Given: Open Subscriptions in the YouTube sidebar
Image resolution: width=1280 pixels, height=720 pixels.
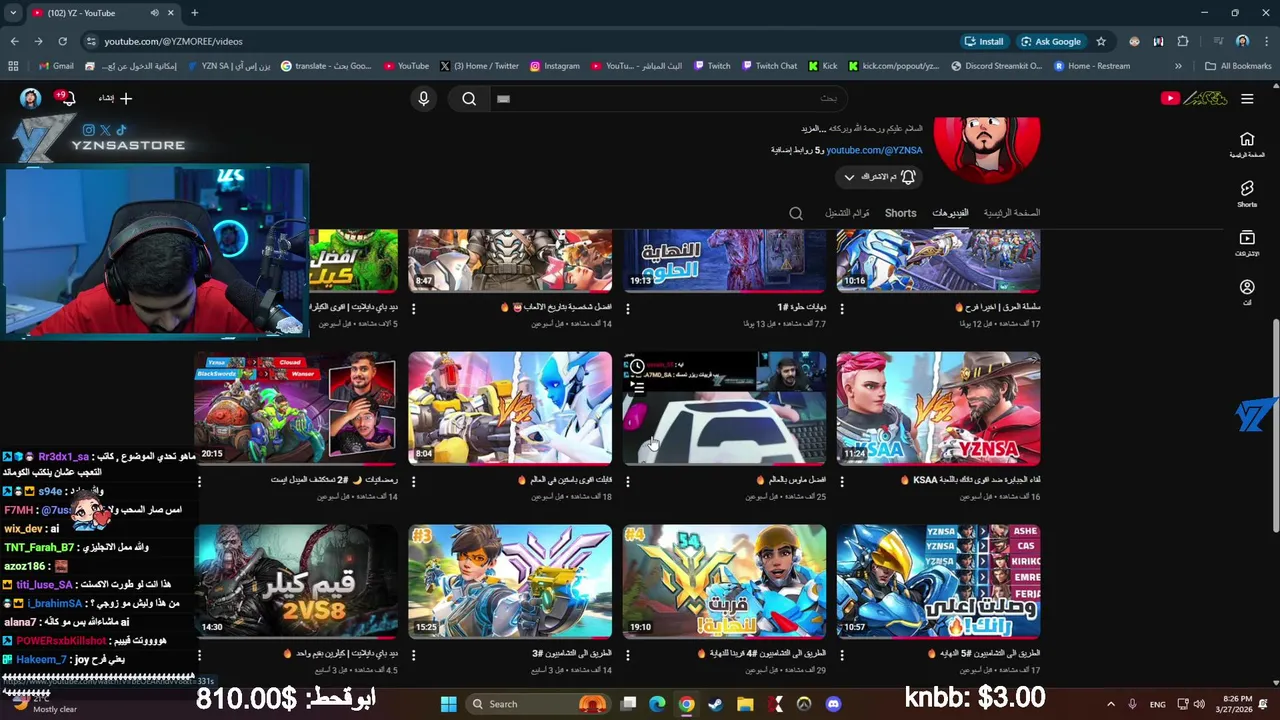Looking at the screenshot, I should point(1247,243).
